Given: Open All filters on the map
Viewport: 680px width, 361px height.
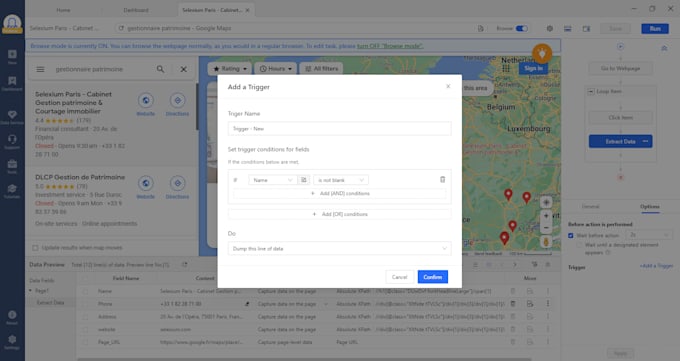Looking at the screenshot, I should click(x=322, y=69).
